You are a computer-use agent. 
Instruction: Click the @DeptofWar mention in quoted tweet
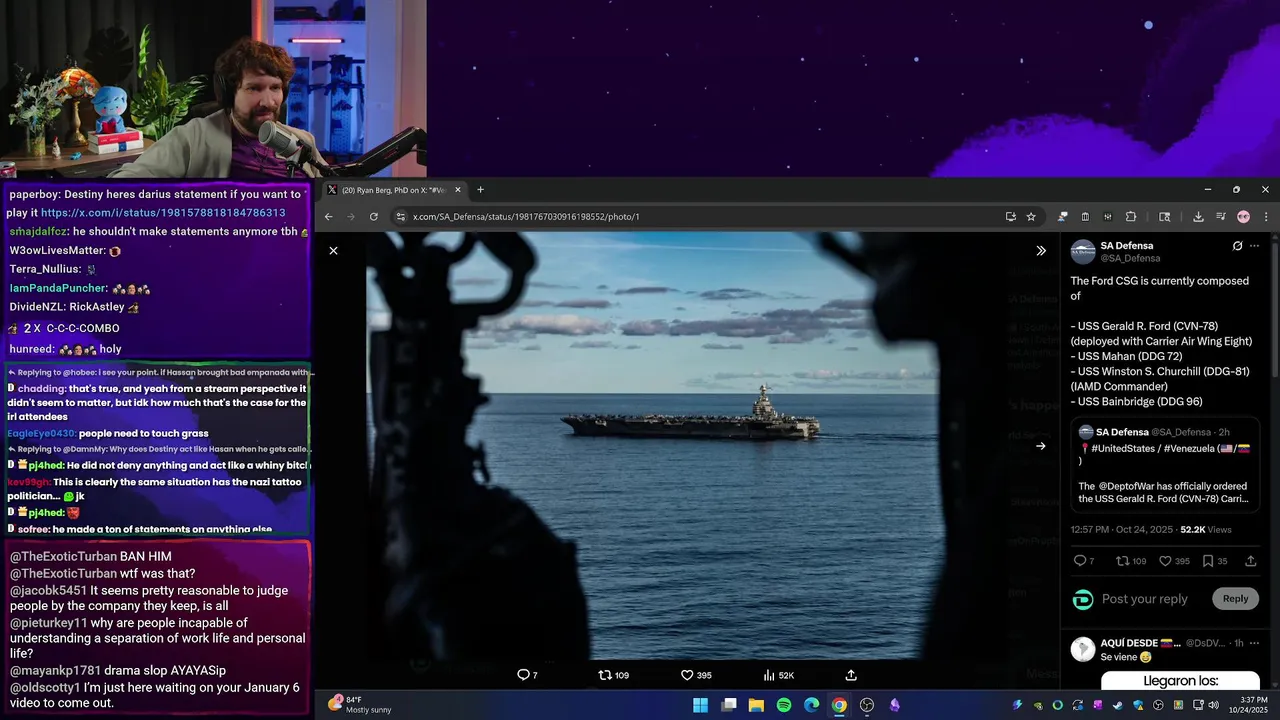pos(1128,486)
